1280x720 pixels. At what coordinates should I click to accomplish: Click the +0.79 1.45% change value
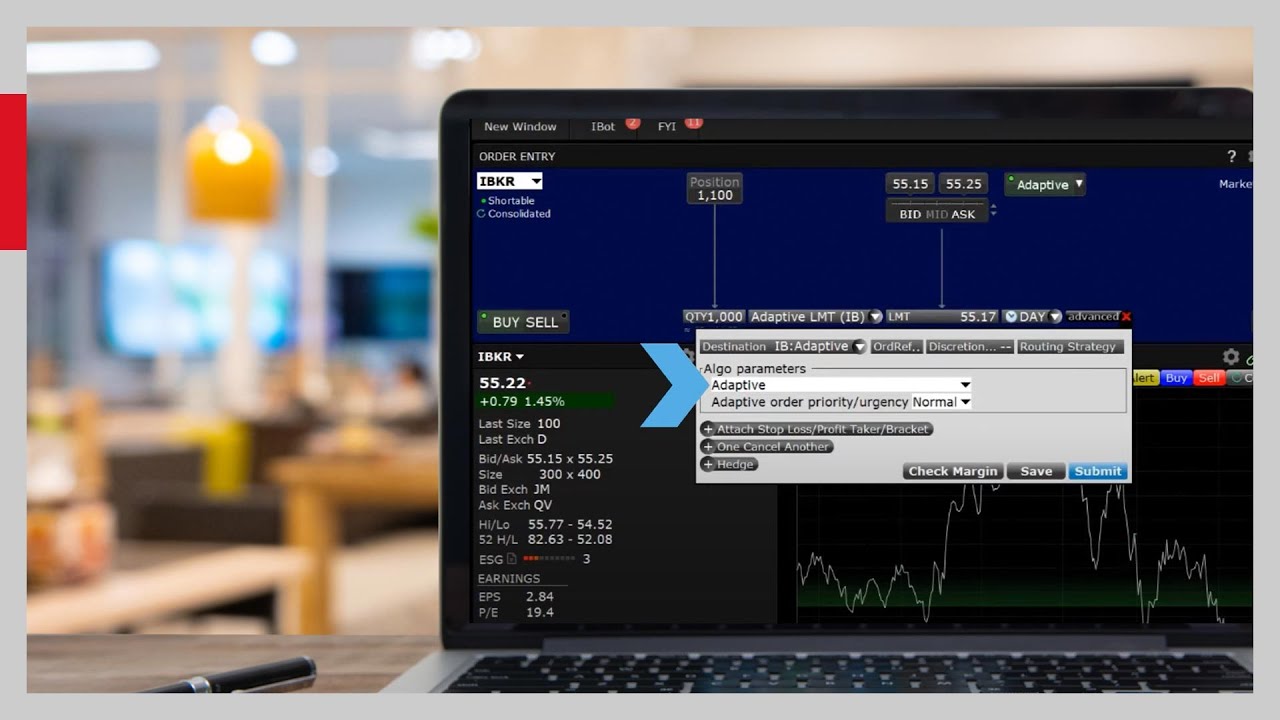[x=522, y=401]
